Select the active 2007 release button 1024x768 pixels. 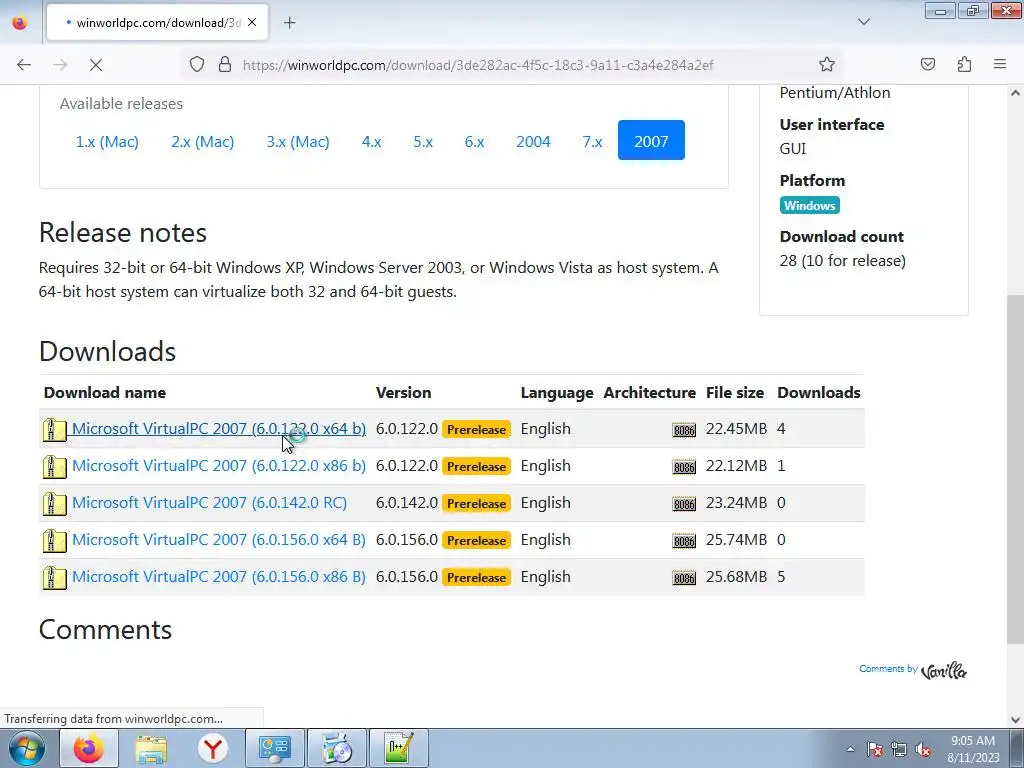pyautogui.click(x=651, y=140)
